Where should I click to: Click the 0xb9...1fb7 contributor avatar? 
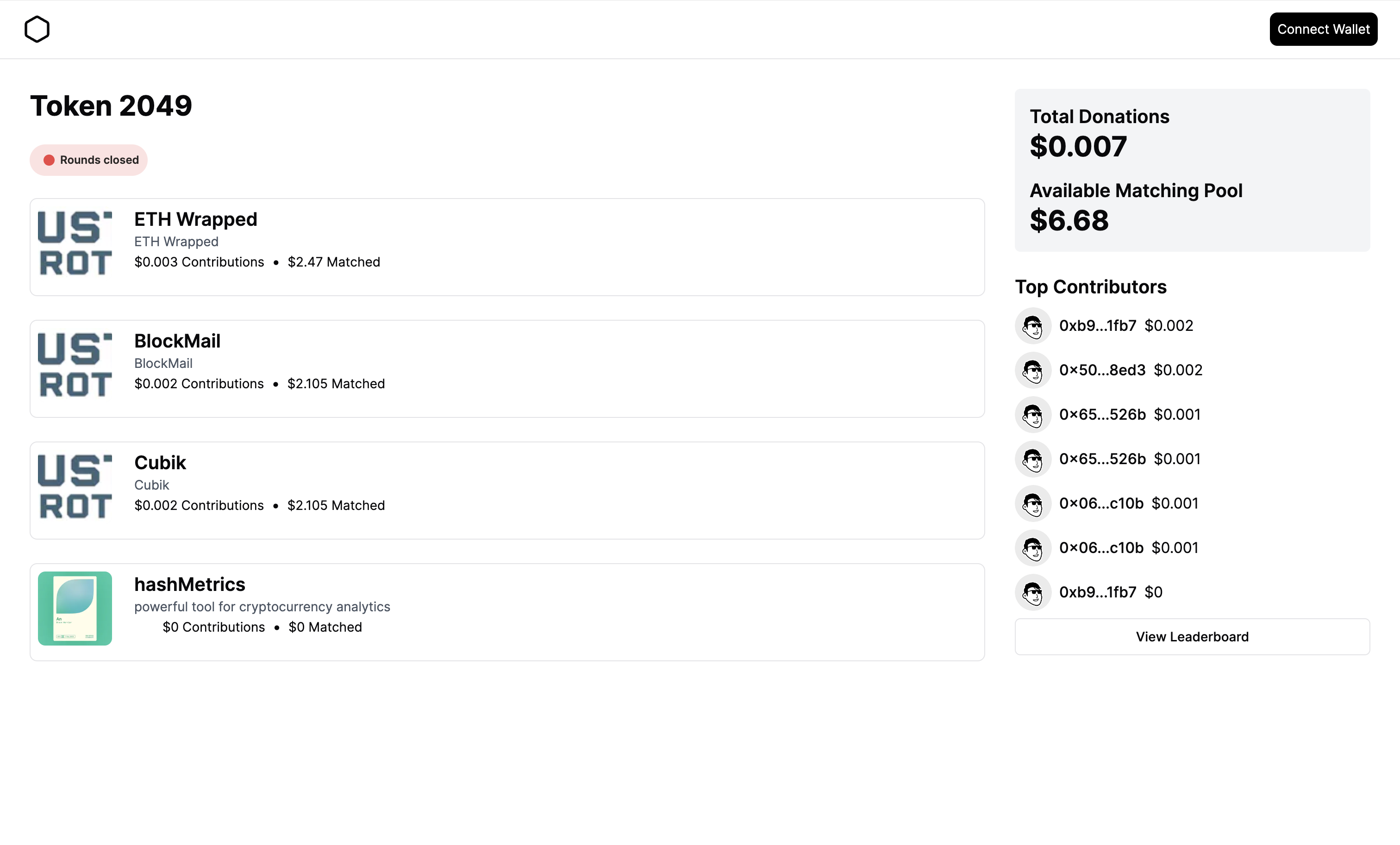pos(1033,325)
